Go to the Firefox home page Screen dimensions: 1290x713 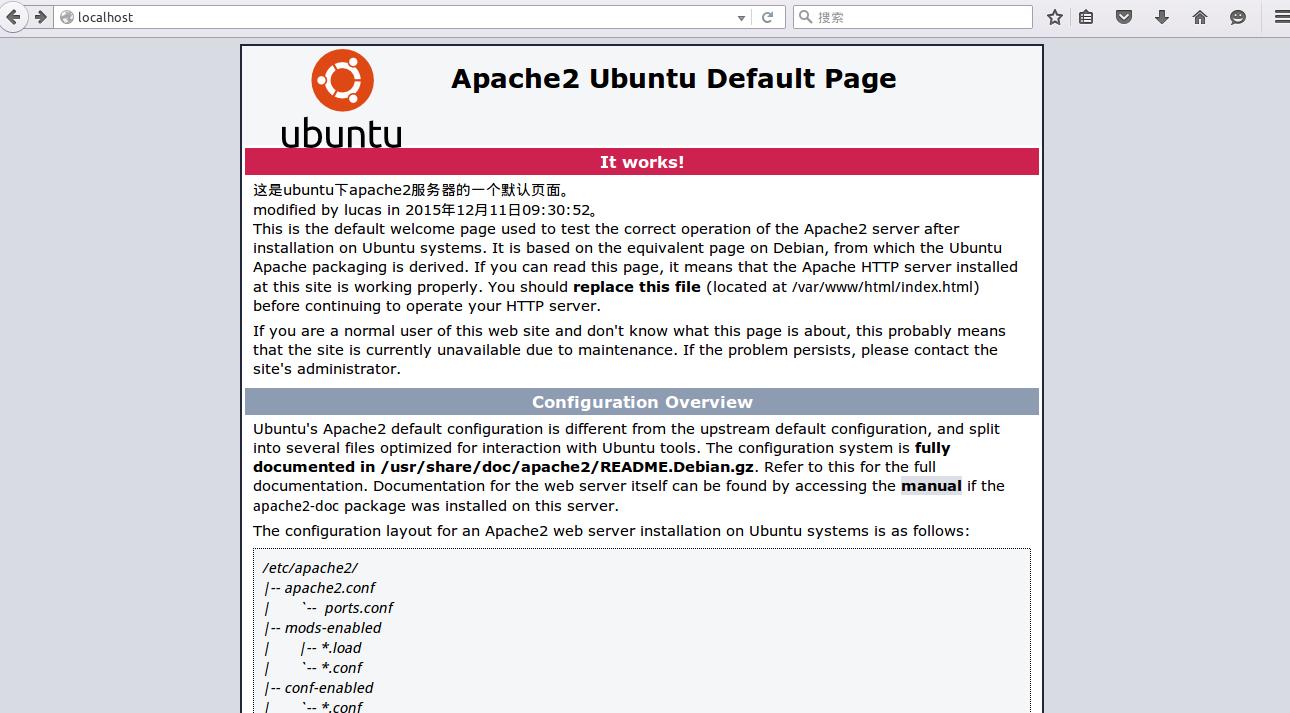pyautogui.click(x=1200, y=17)
